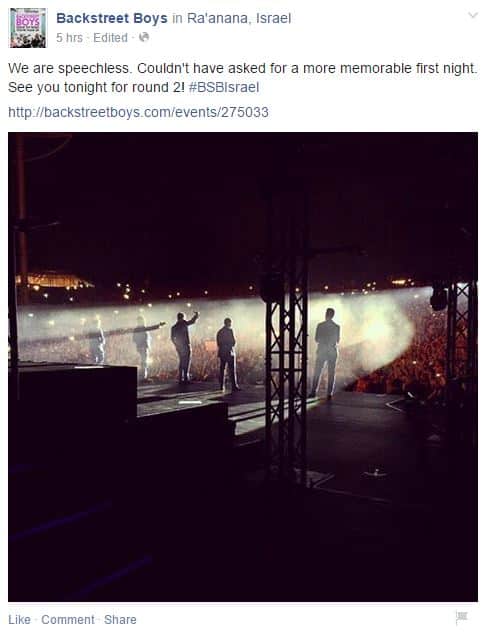
Task: Share the Backstreet Boys post
Action: [x=120, y=620]
